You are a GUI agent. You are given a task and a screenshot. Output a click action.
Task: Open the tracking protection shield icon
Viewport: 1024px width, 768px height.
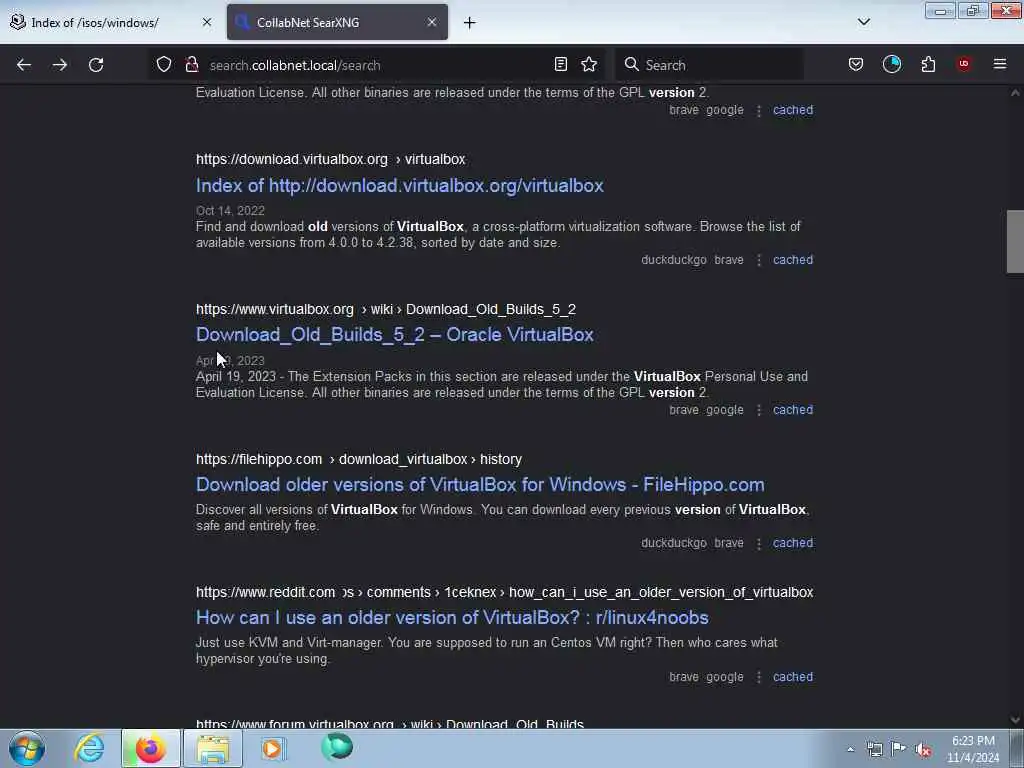tap(164, 64)
